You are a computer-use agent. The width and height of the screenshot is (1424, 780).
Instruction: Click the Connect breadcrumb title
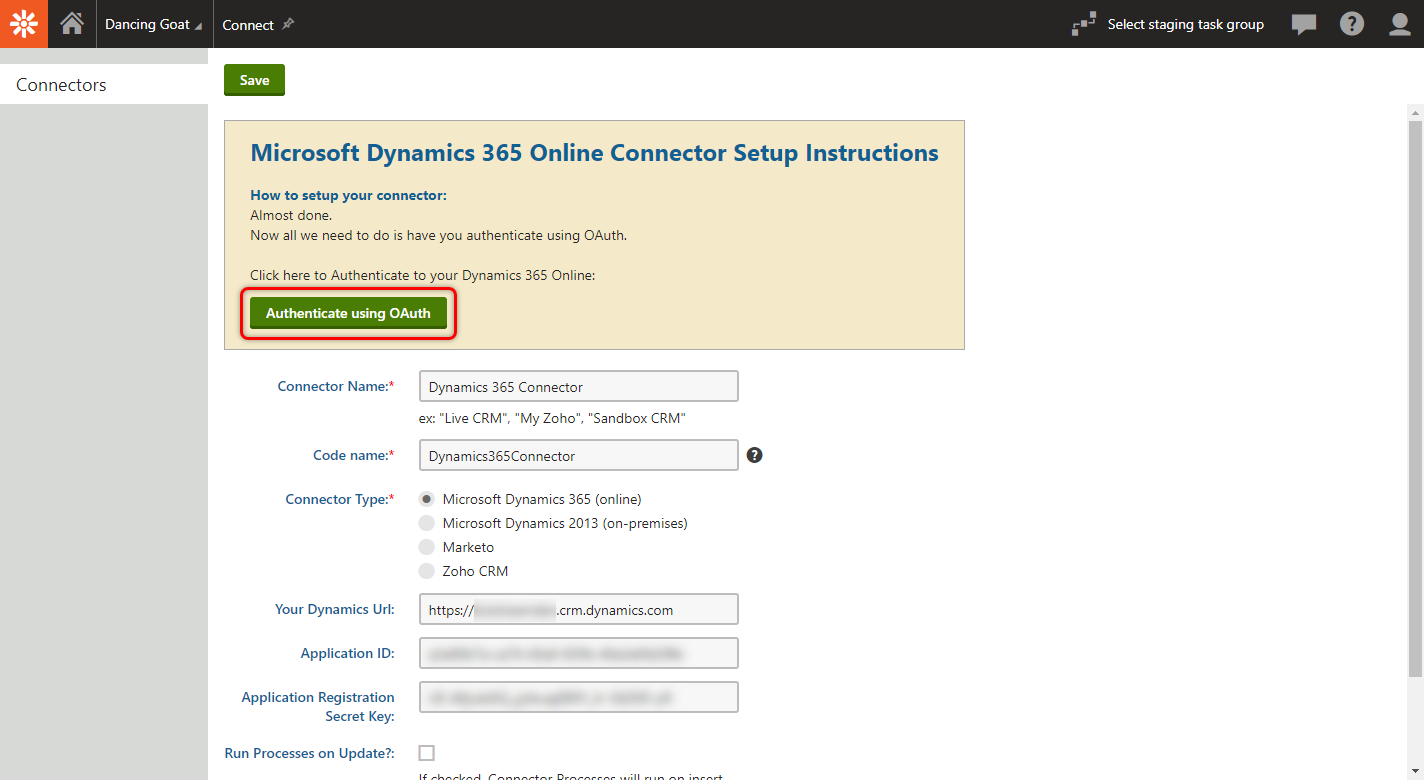[x=248, y=25]
